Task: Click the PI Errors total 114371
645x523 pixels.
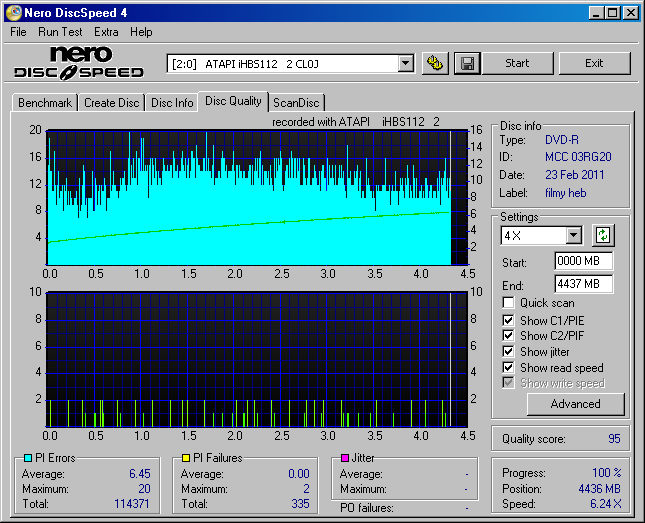Action: (132, 504)
